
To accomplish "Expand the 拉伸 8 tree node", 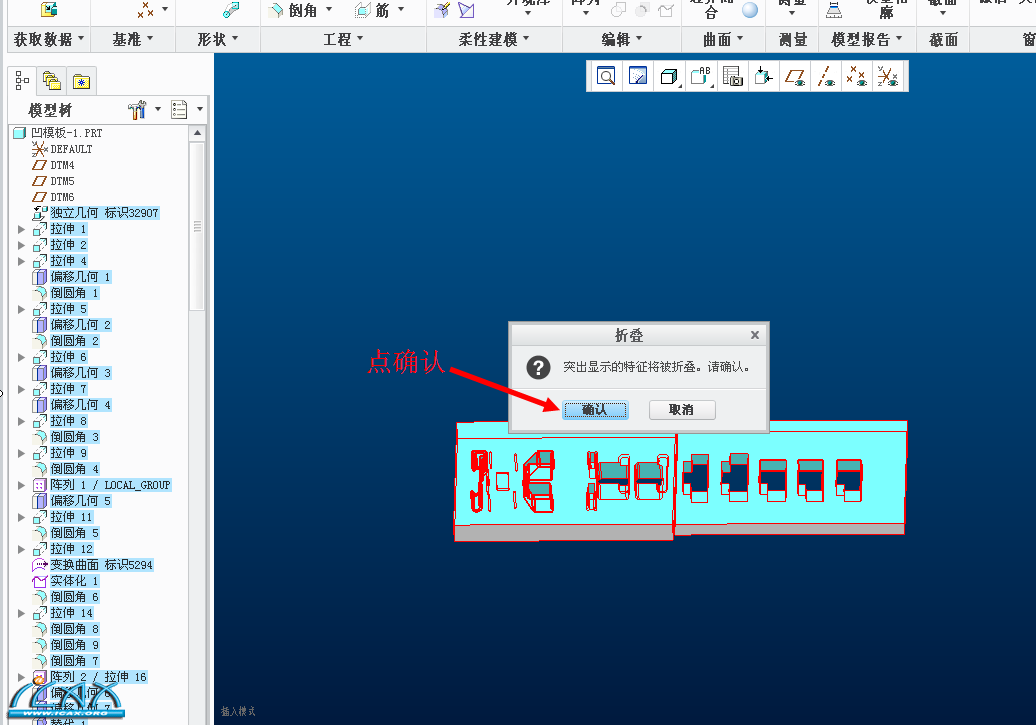I will pos(21,421).
